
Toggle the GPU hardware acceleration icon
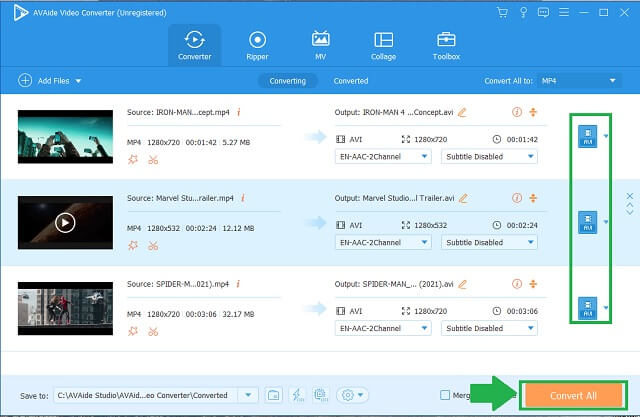pyautogui.click(x=320, y=395)
